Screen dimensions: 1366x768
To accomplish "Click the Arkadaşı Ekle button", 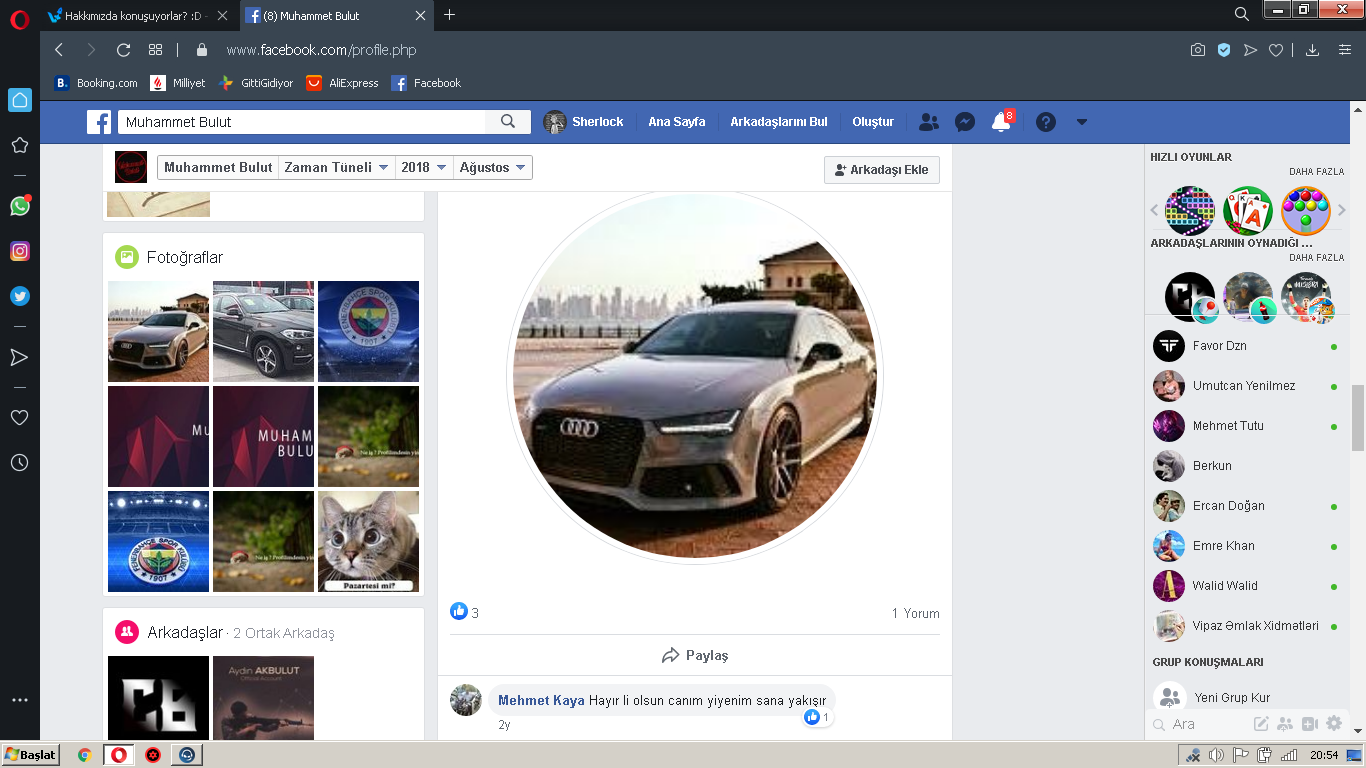I will coord(882,170).
